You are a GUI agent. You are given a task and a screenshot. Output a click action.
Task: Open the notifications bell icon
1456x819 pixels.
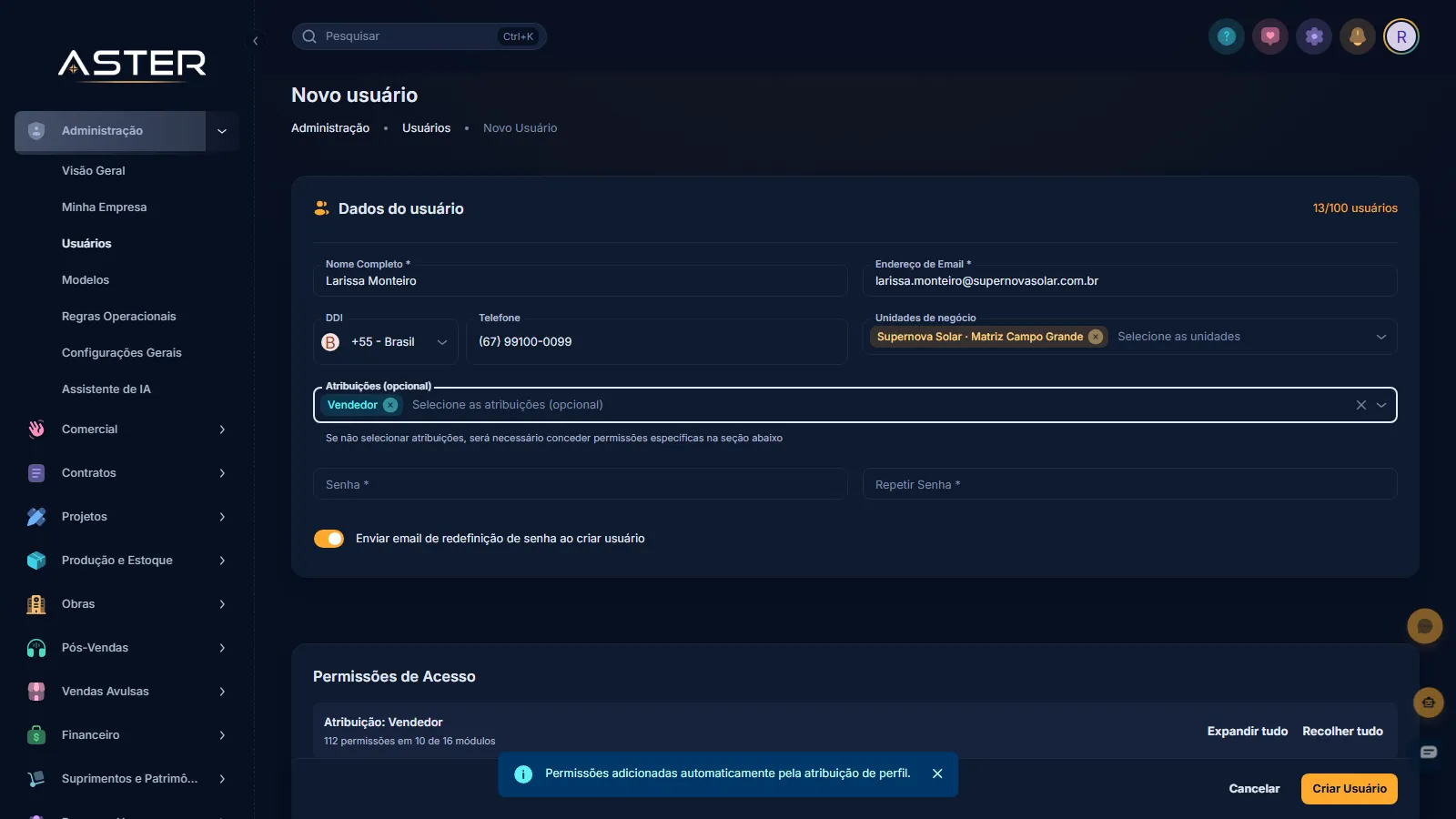click(1358, 36)
